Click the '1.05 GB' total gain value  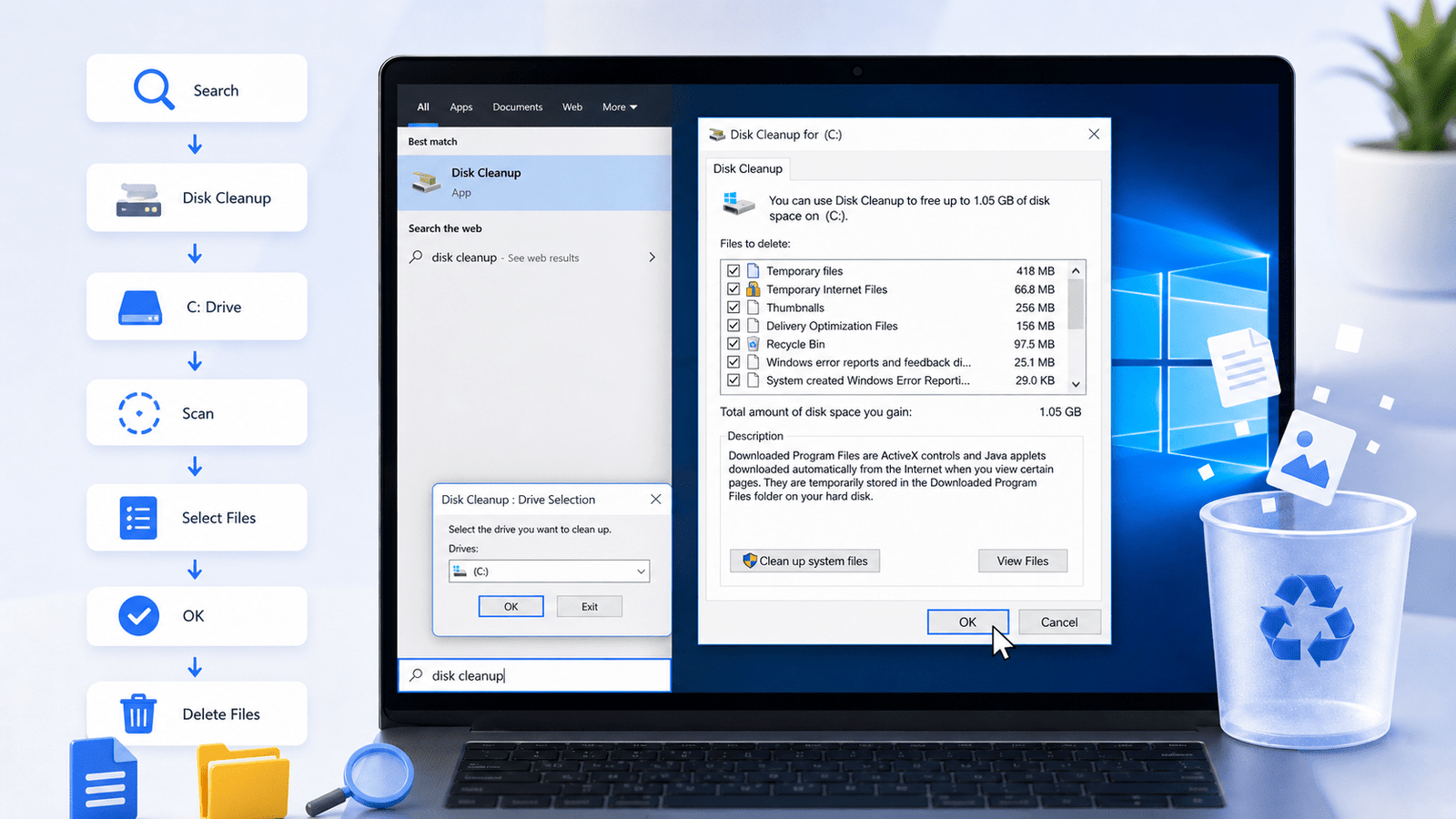pos(1060,412)
